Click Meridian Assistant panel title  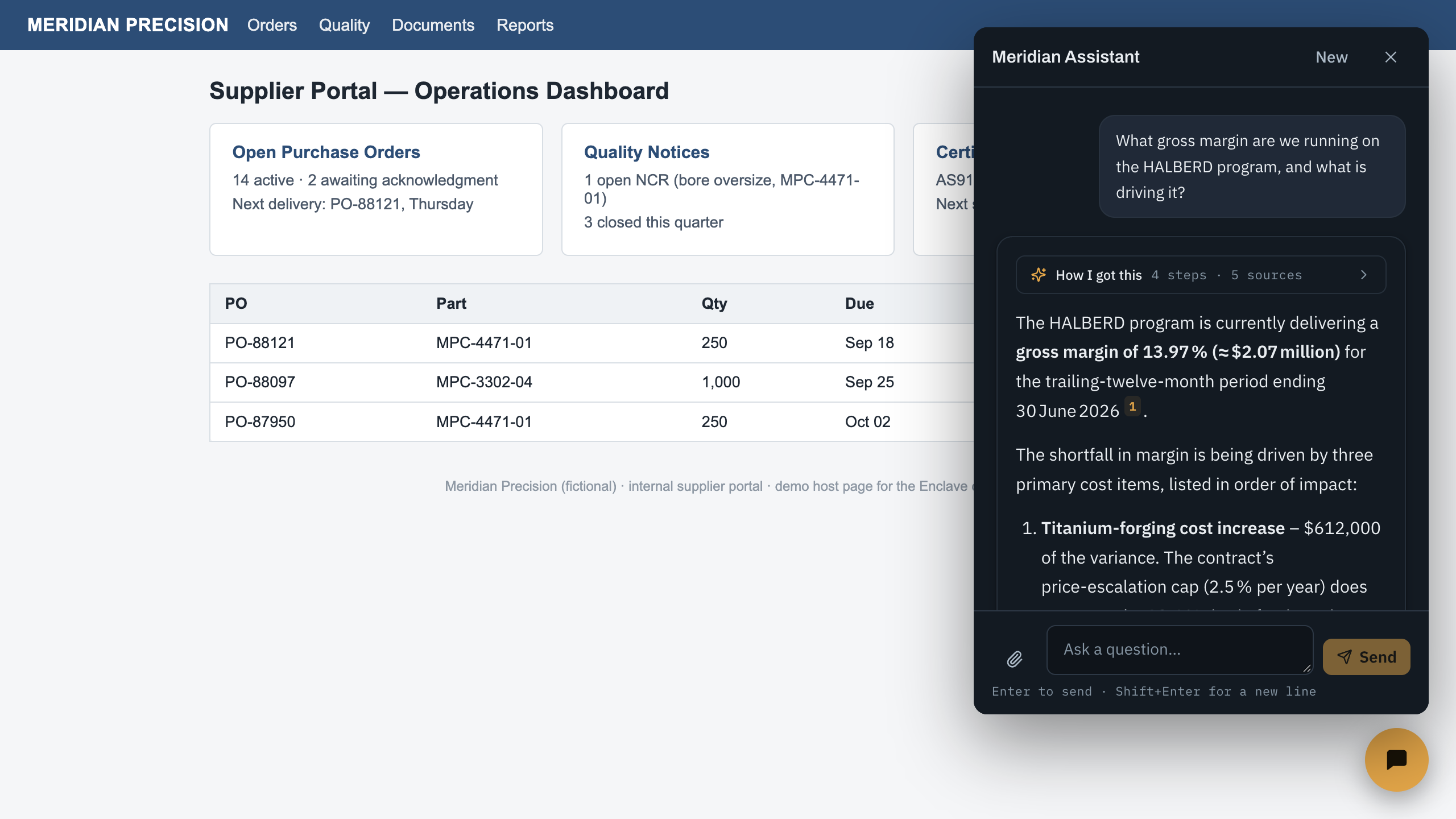pyautogui.click(x=1065, y=57)
